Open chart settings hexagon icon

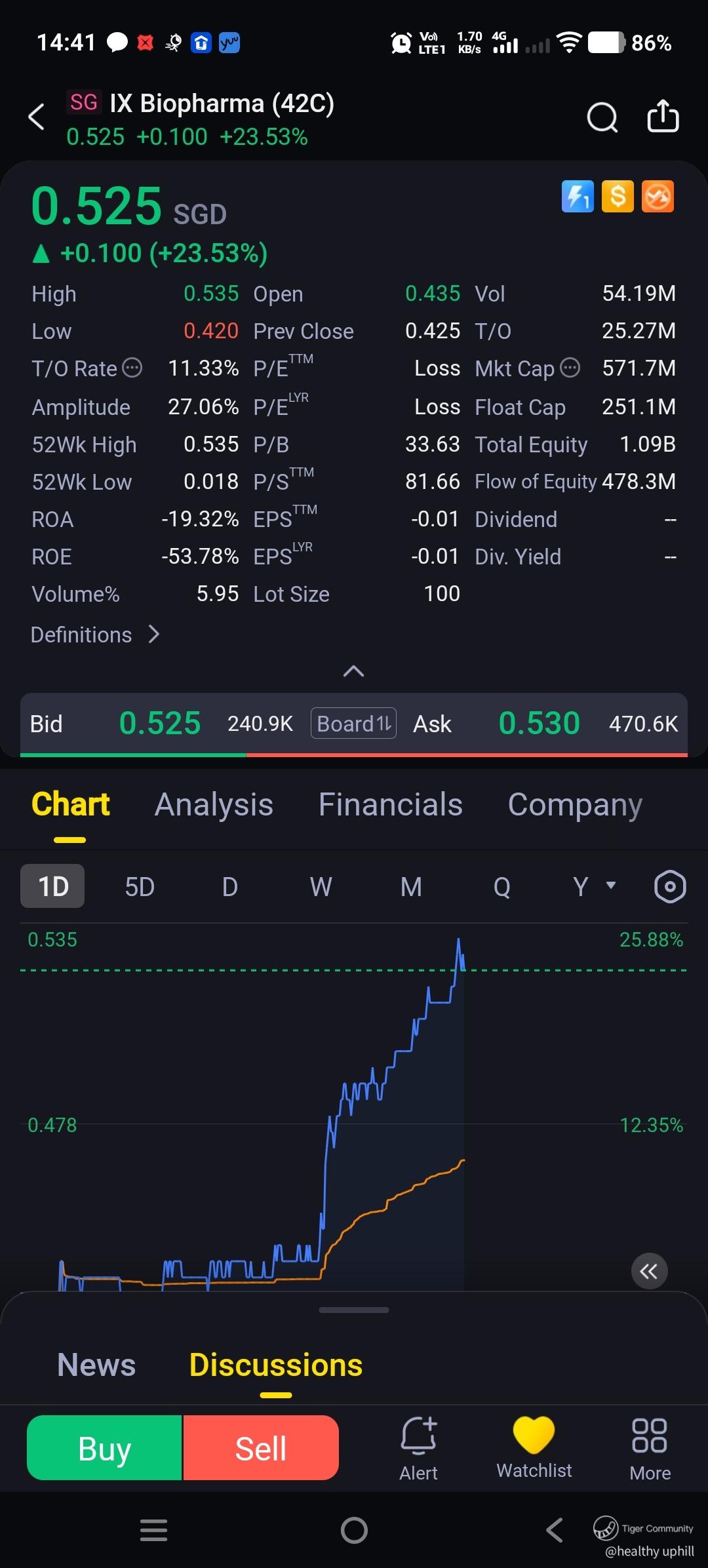tap(670, 887)
